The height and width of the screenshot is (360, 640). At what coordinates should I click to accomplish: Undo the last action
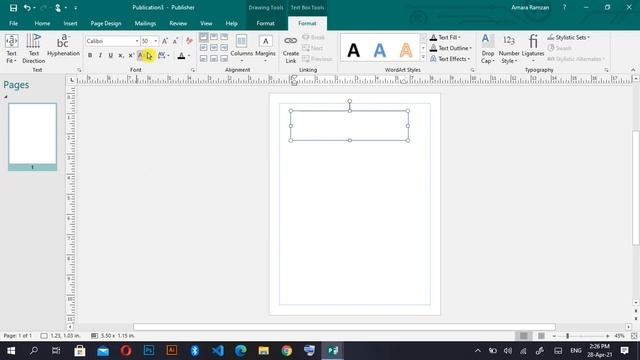27,7
